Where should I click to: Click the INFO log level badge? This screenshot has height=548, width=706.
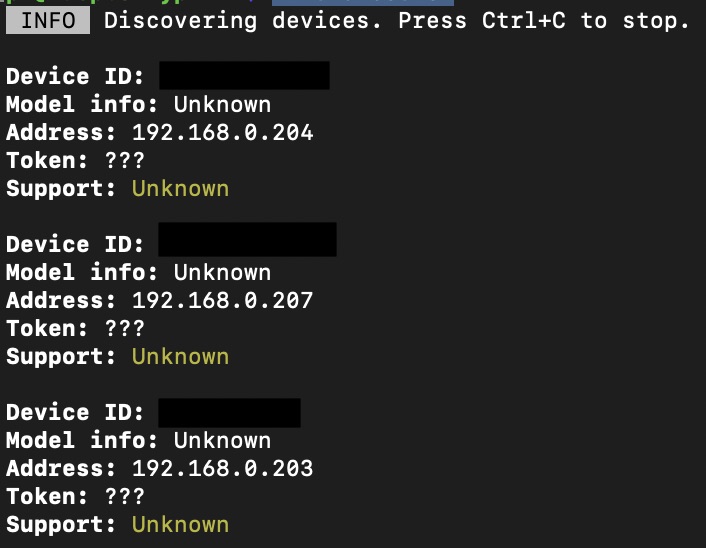click(48, 21)
